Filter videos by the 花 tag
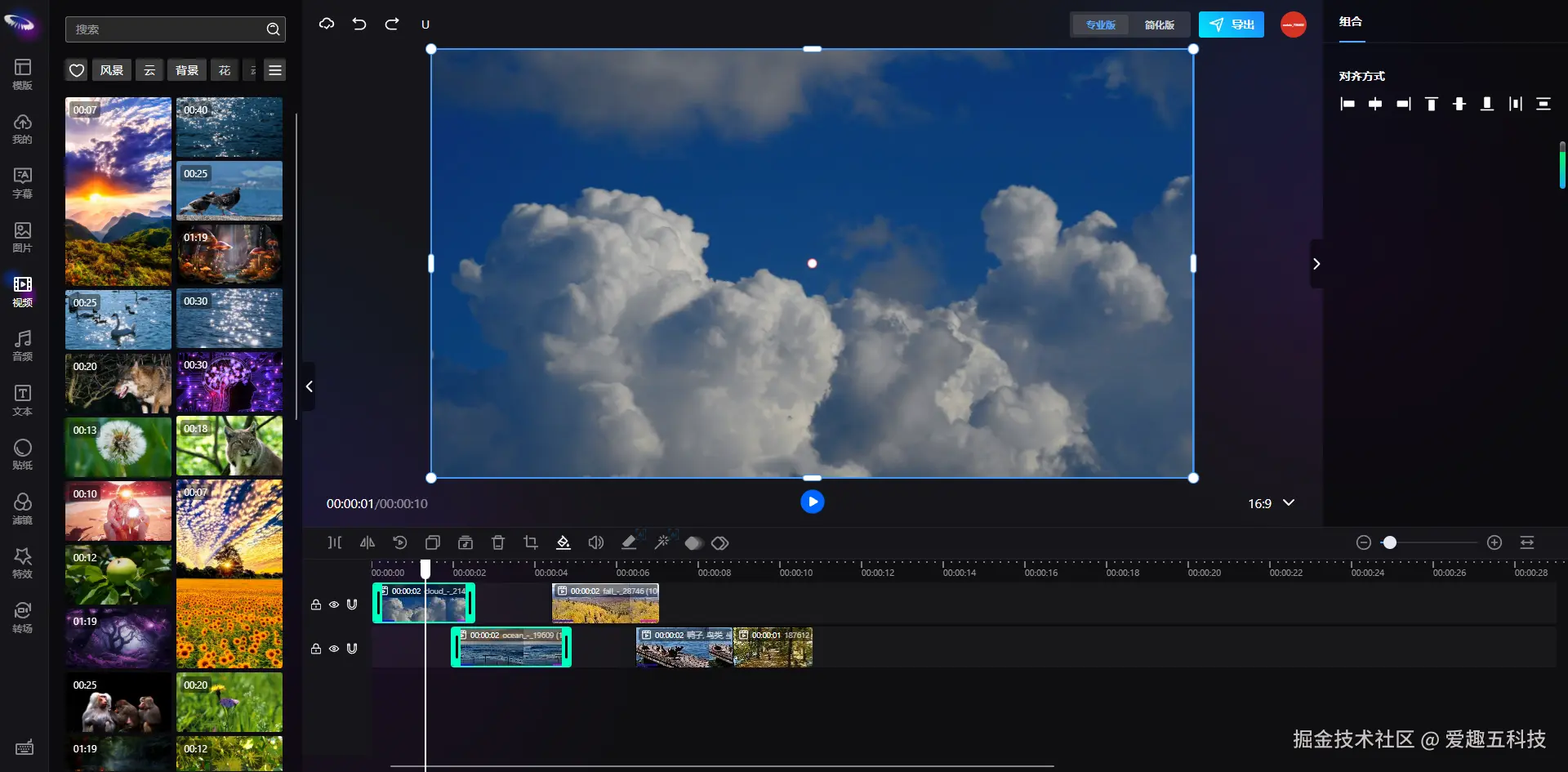The height and width of the screenshot is (772, 1568). 225,70
